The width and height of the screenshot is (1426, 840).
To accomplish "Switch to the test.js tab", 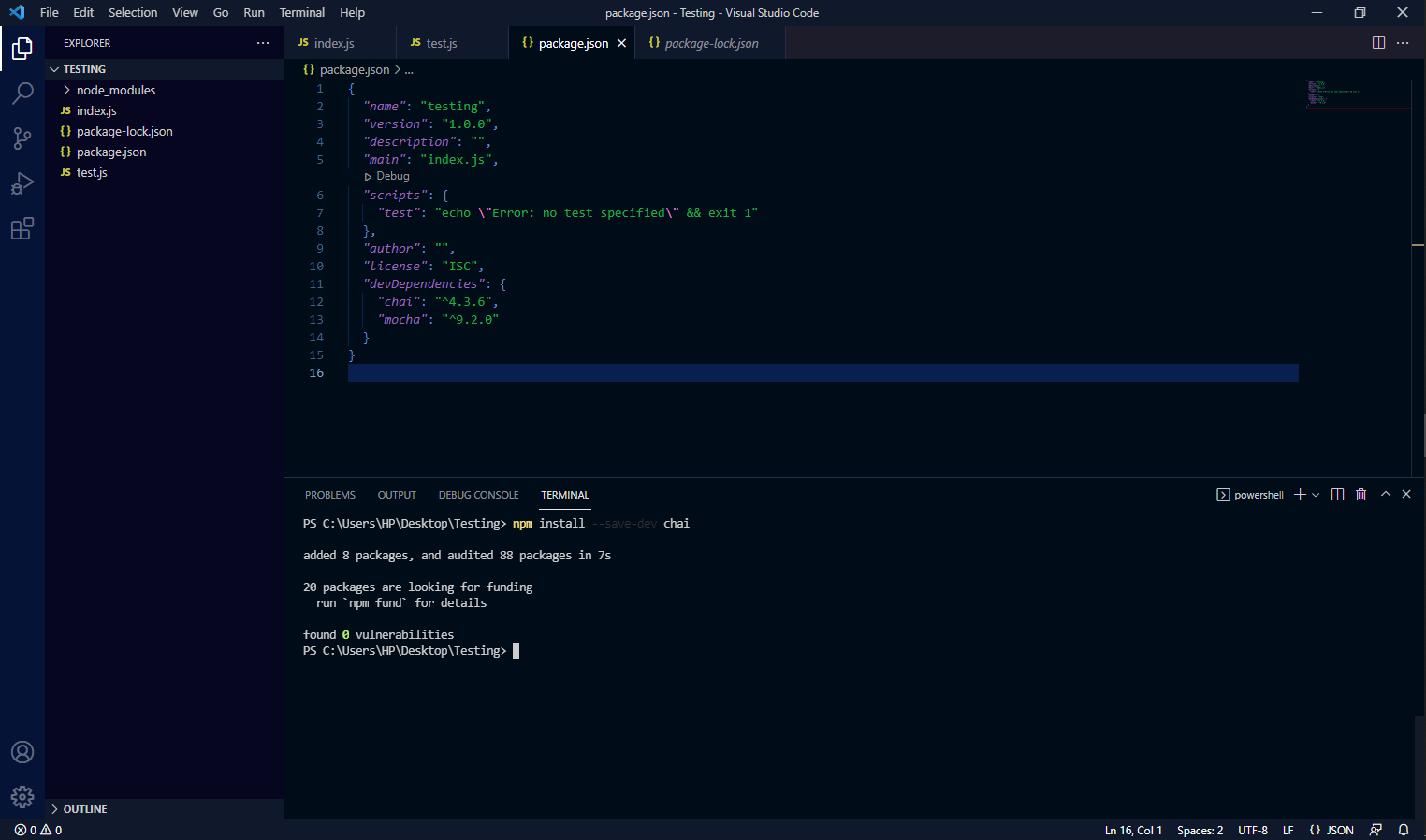I will [442, 42].
